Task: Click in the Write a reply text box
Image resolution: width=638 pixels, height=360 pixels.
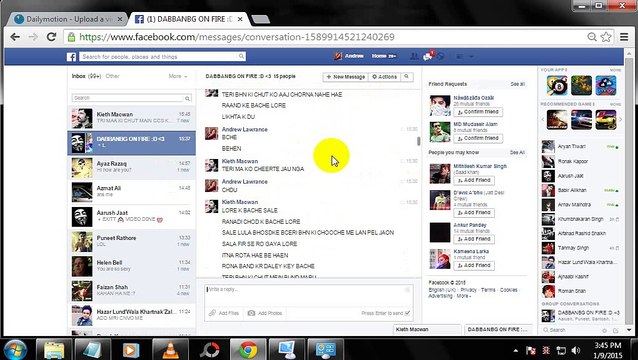Action: 308,295
